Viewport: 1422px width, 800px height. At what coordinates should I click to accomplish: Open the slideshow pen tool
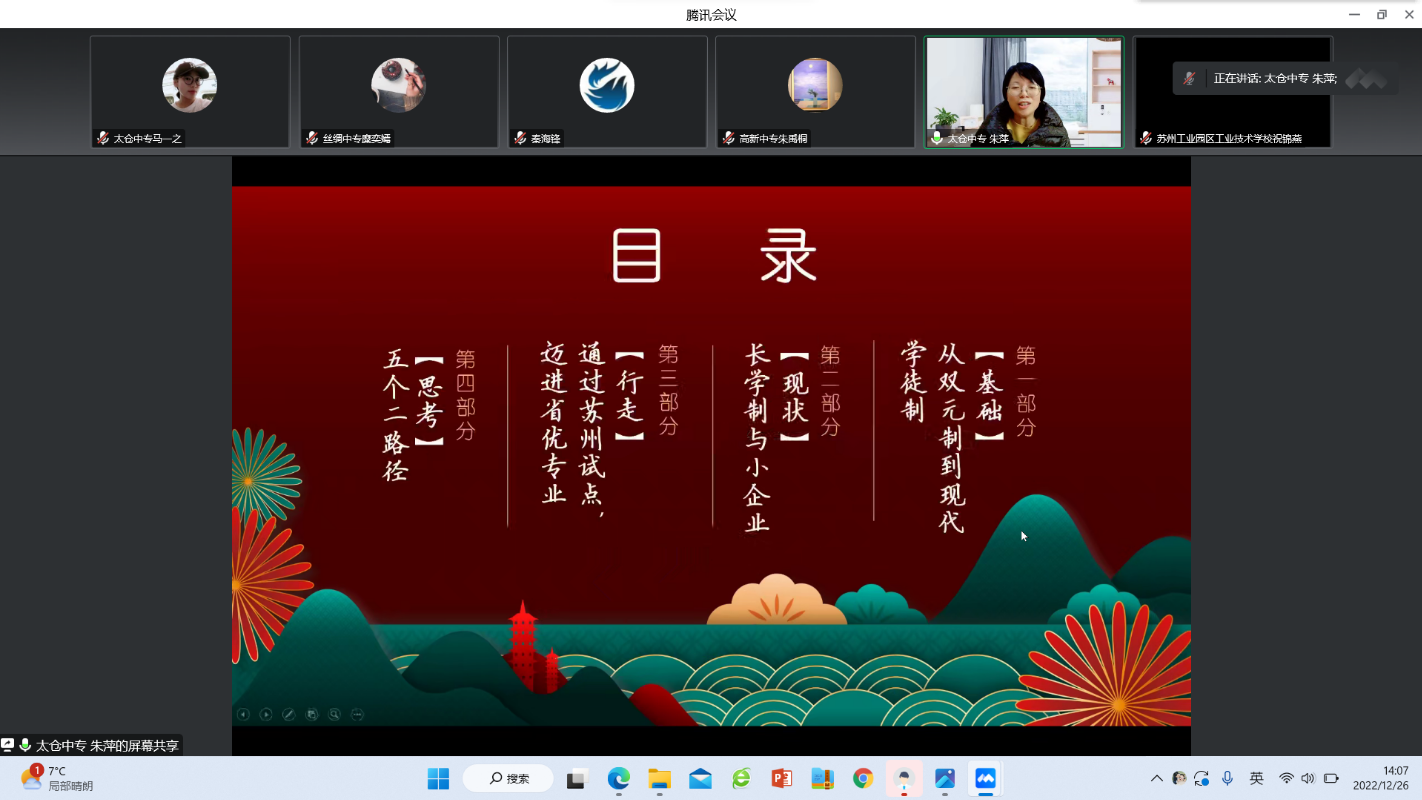pyautogui.click(x=289, y=714)
